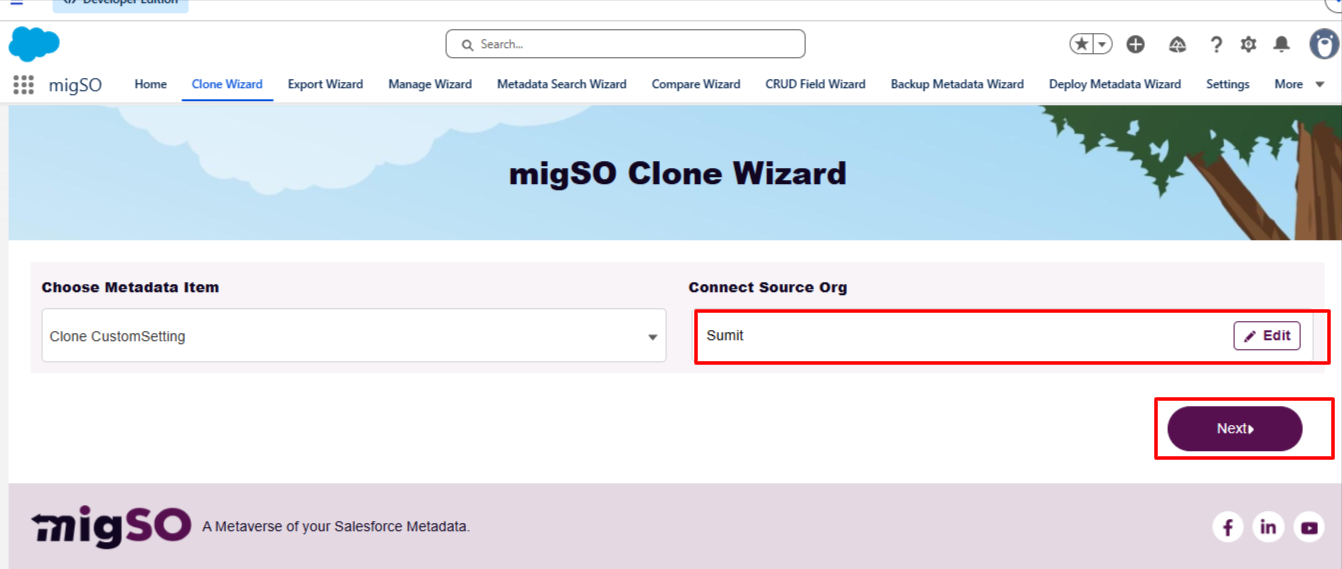The image size is (1342, 569).
Task: Open the Deploy Metadata Wizard tab
Action: tap(1115, 84)
